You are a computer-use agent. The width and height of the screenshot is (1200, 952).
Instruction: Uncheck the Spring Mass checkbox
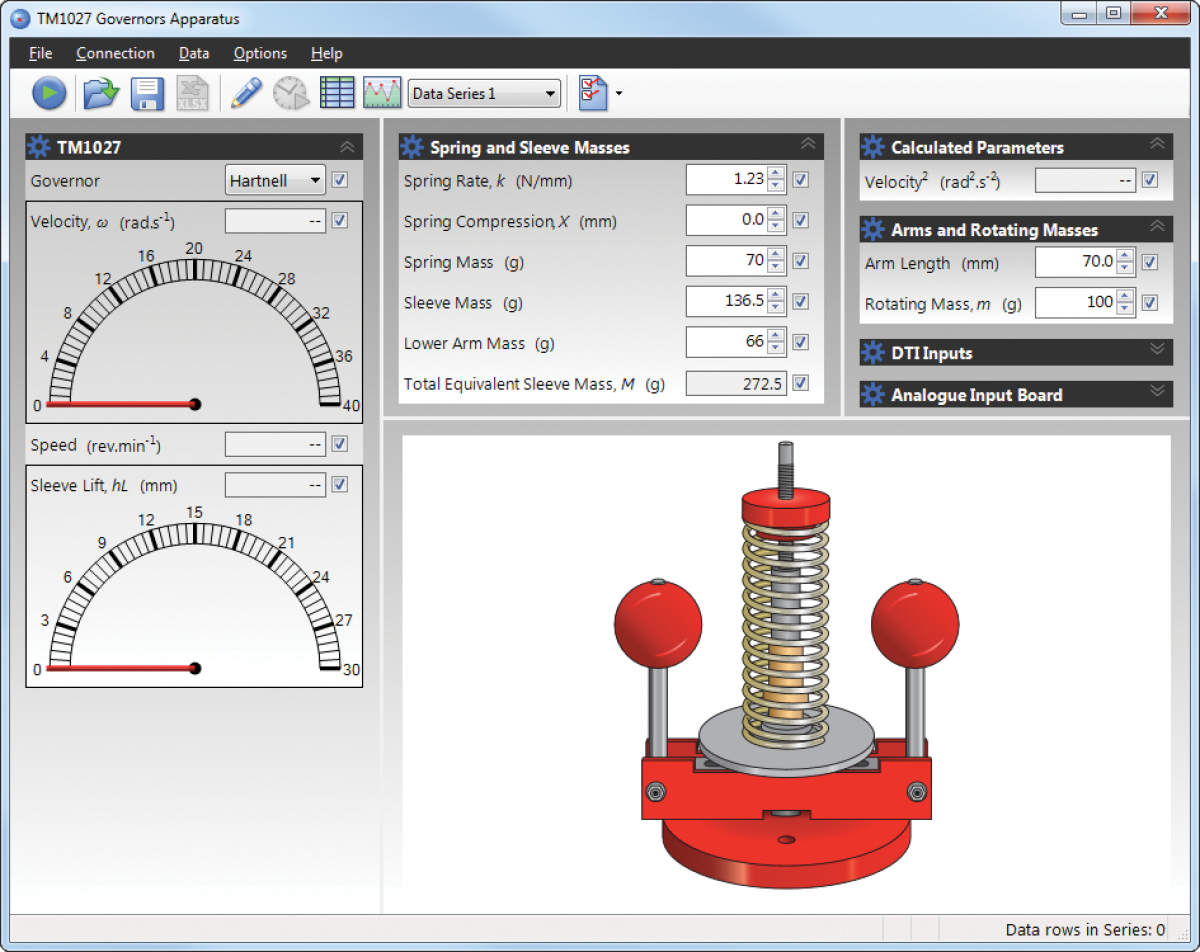click(800, 261)
